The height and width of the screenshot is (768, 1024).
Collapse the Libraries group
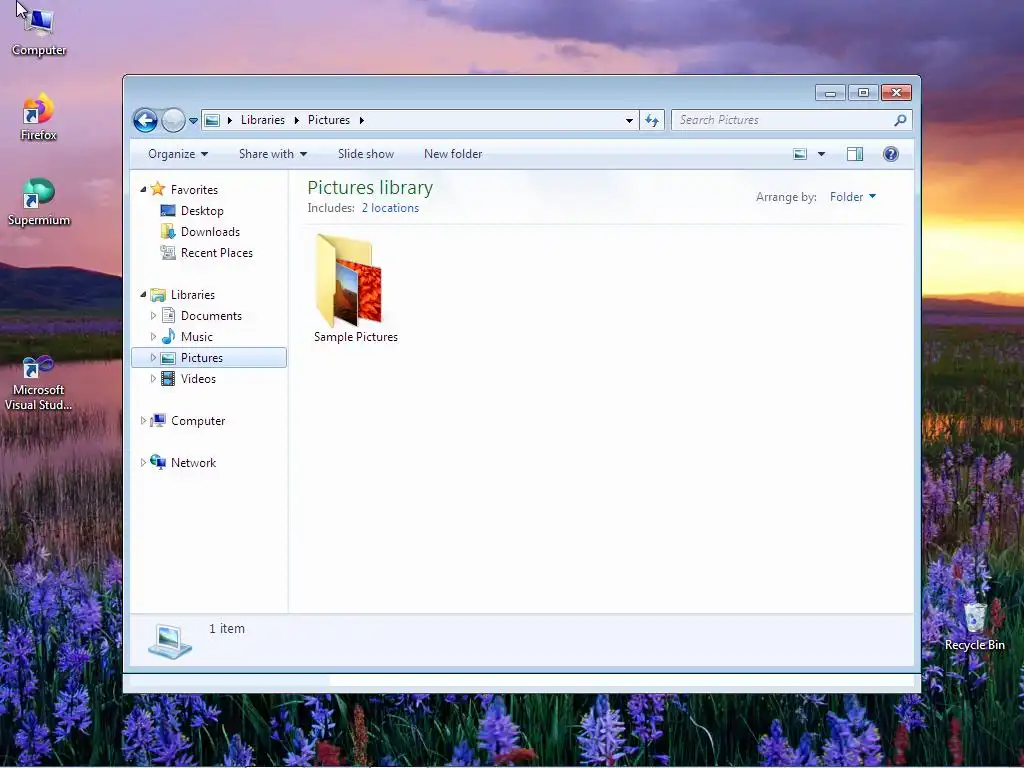[143, 295]
